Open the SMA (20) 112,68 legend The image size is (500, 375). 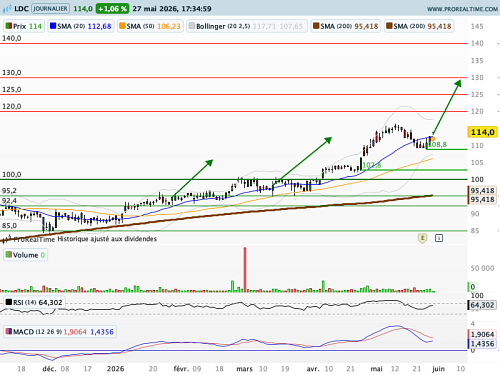point(81,26)
